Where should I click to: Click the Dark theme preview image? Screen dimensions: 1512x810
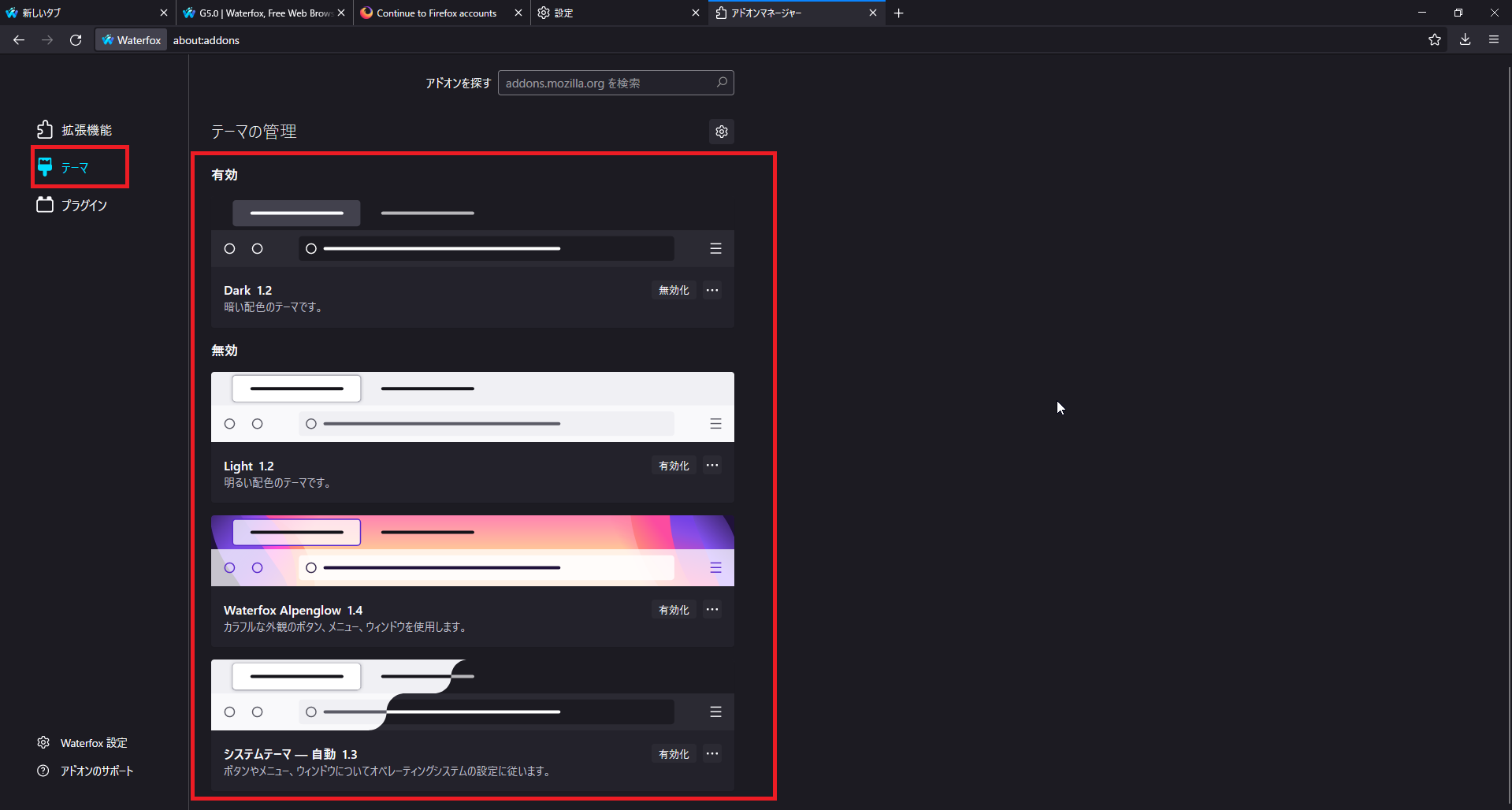473,231
